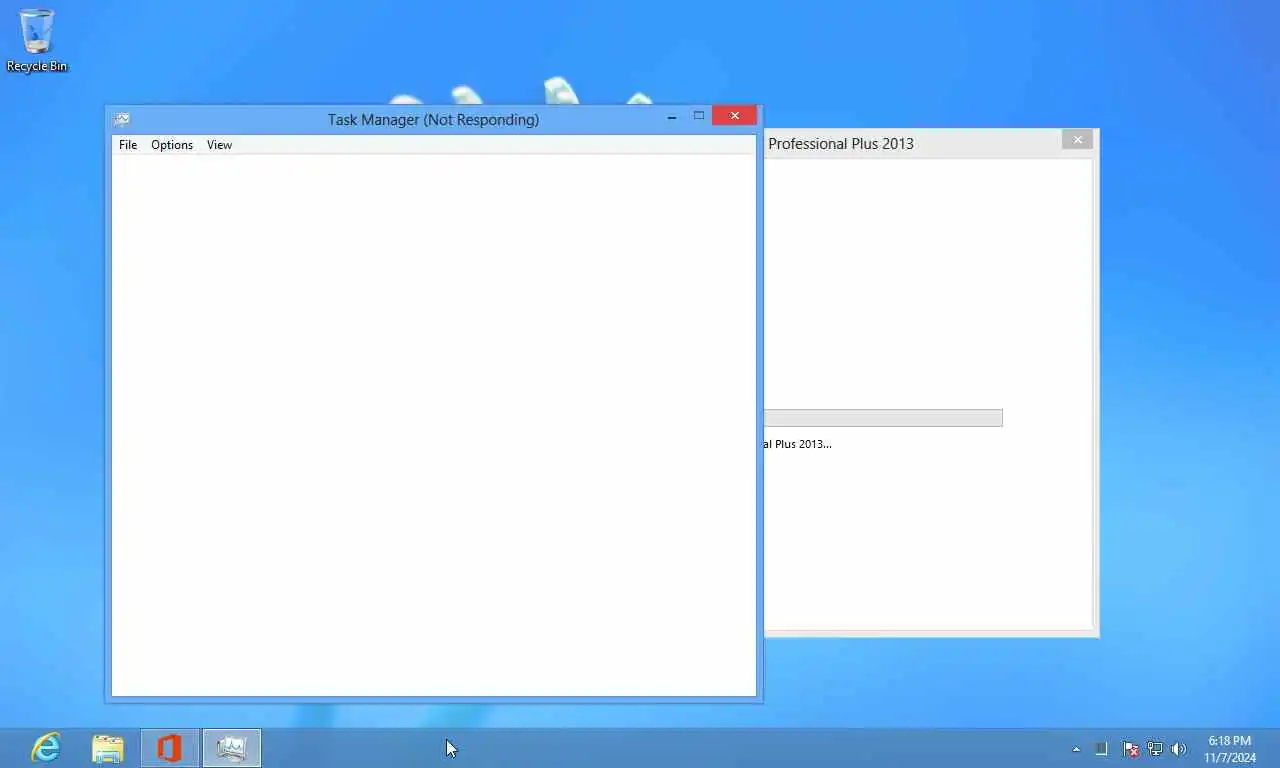The image size is (1280, 768).
Task: Open the View menu in Task Manager
Action: [x=219, y=145]
